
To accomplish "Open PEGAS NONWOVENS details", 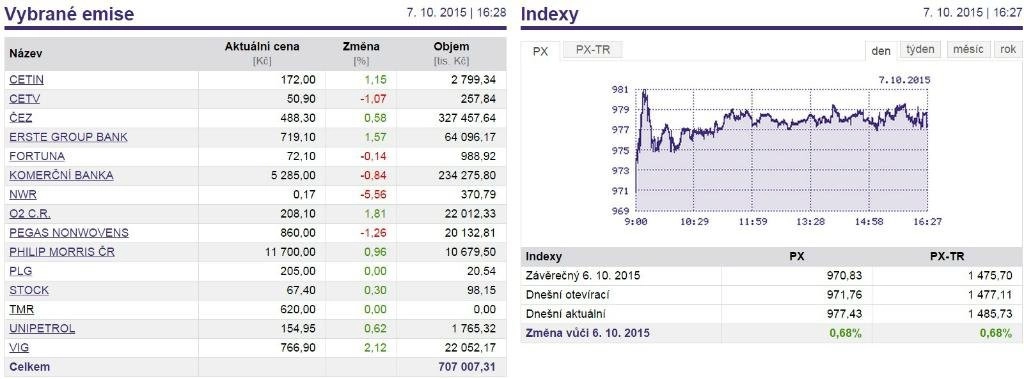I will [69, 233].
